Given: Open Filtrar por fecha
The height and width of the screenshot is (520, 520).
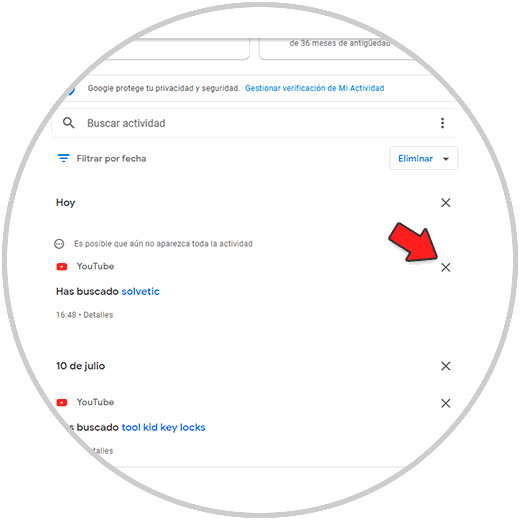Looking at the screenshot, I should (x=111, y=158).
